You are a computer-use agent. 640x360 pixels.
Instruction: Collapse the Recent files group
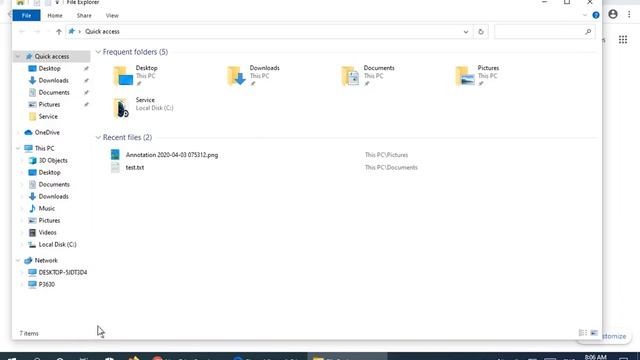pyautogui.click(x=98, y=138)
